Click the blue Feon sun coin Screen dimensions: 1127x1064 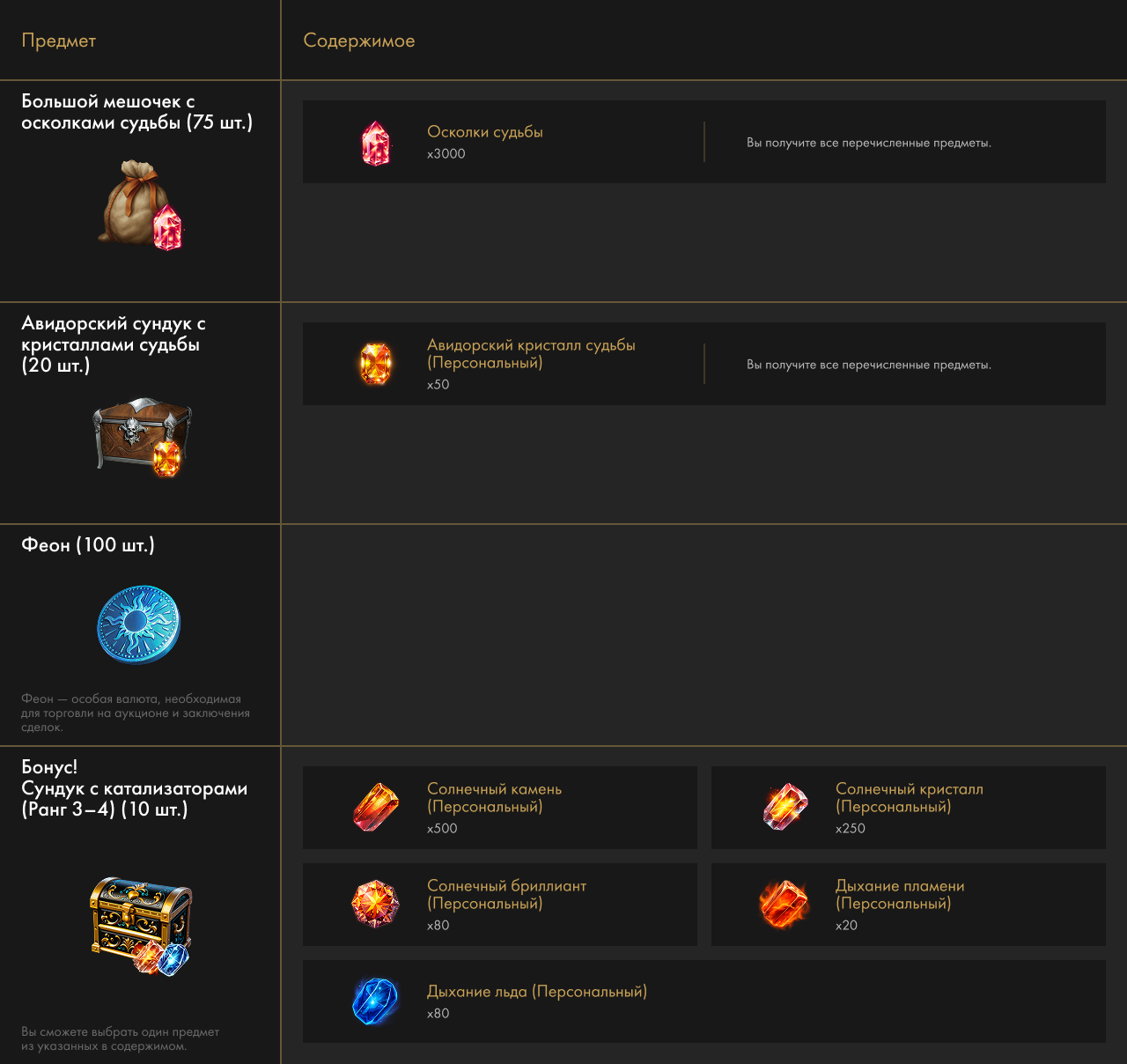click(x=138, y=624)
